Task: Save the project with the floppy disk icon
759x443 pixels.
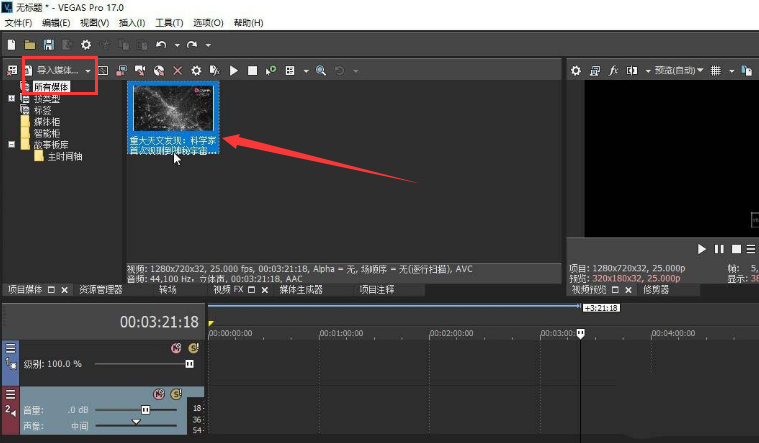Action: pyautogui.click(x=48, y=45)
